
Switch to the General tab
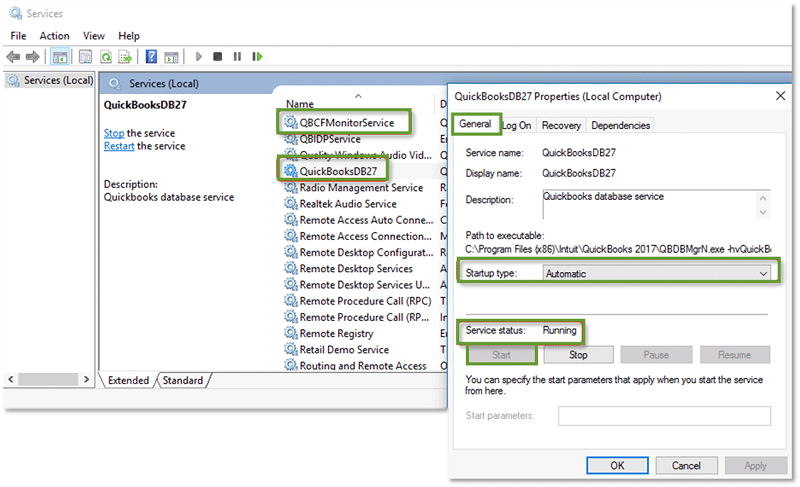pyautogui.click(x=475, y=124)
